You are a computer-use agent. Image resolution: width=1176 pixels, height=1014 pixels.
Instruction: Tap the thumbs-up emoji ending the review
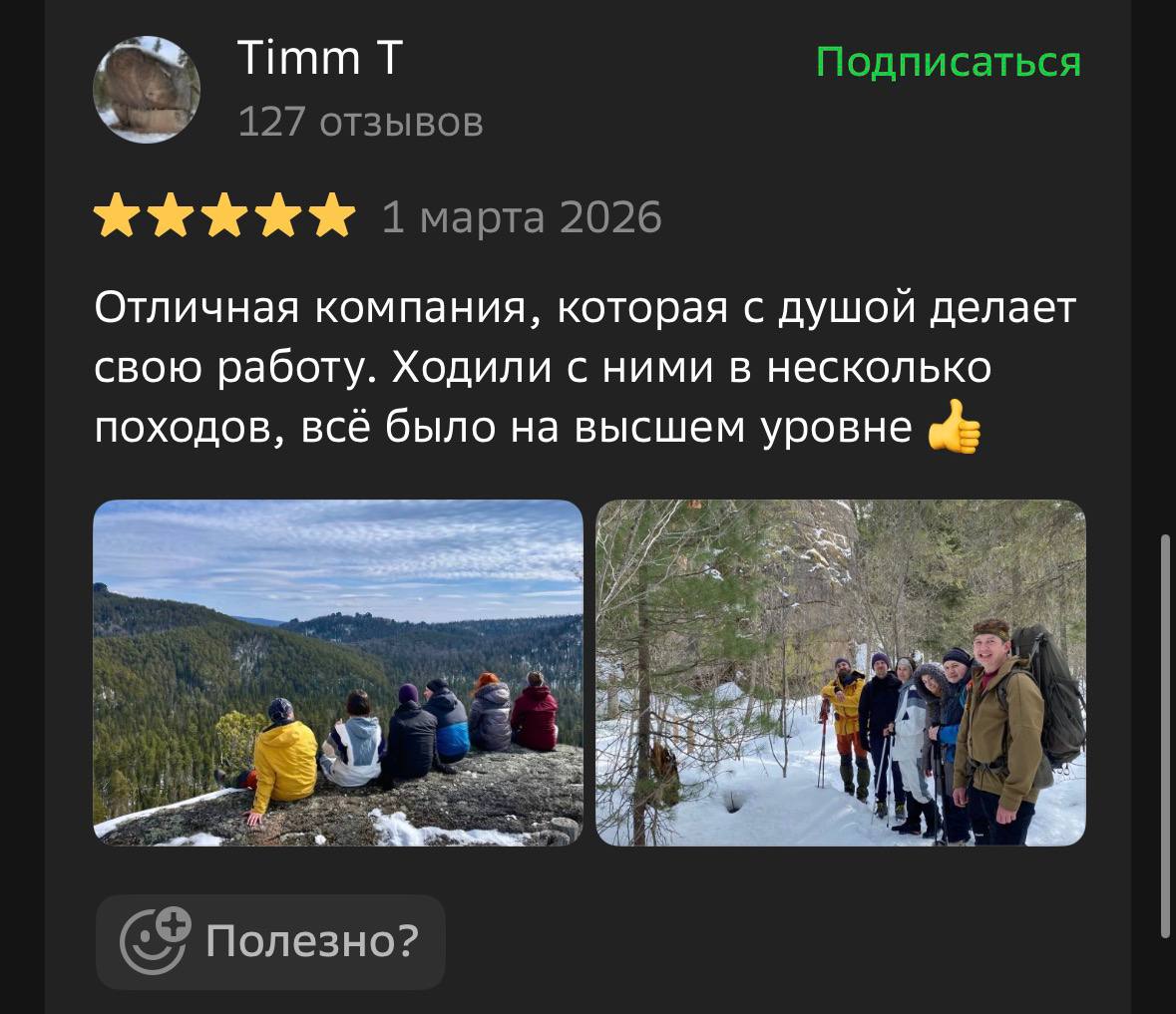[954, 427]
